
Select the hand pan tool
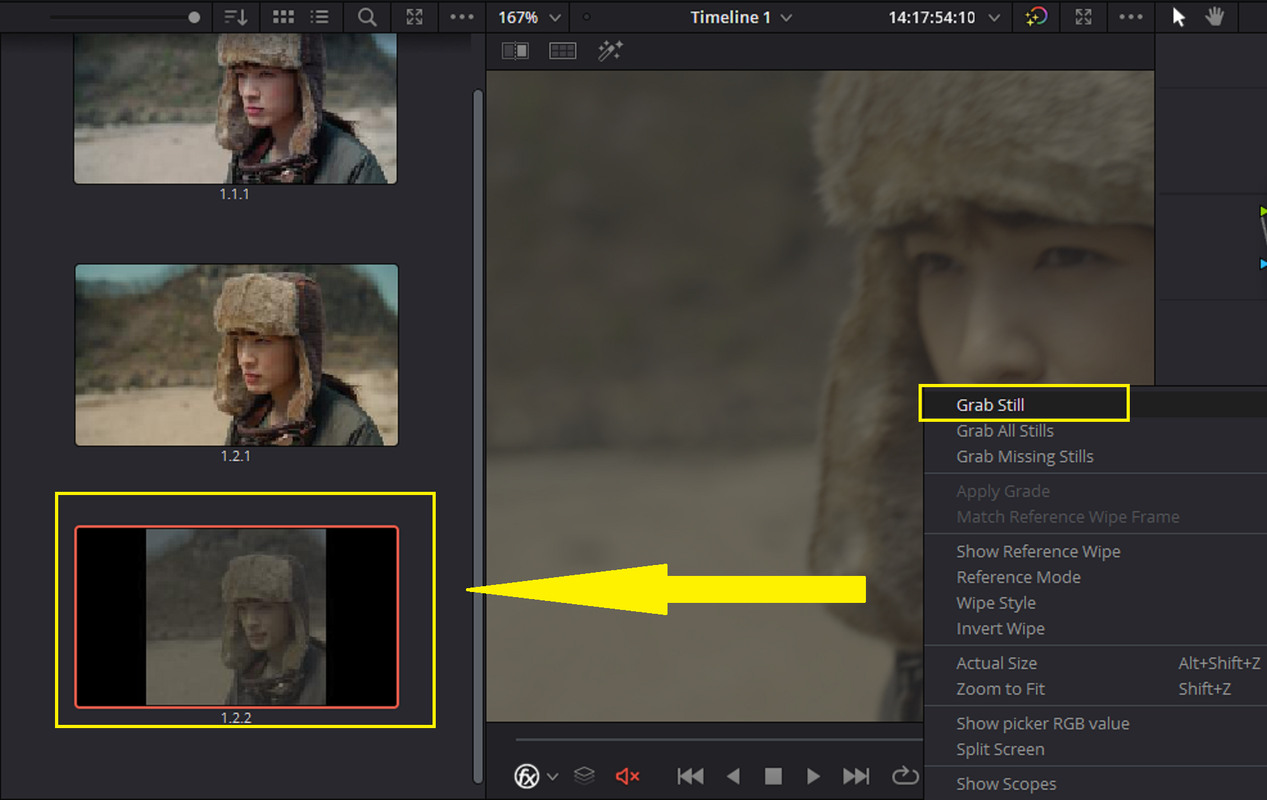1215,17
